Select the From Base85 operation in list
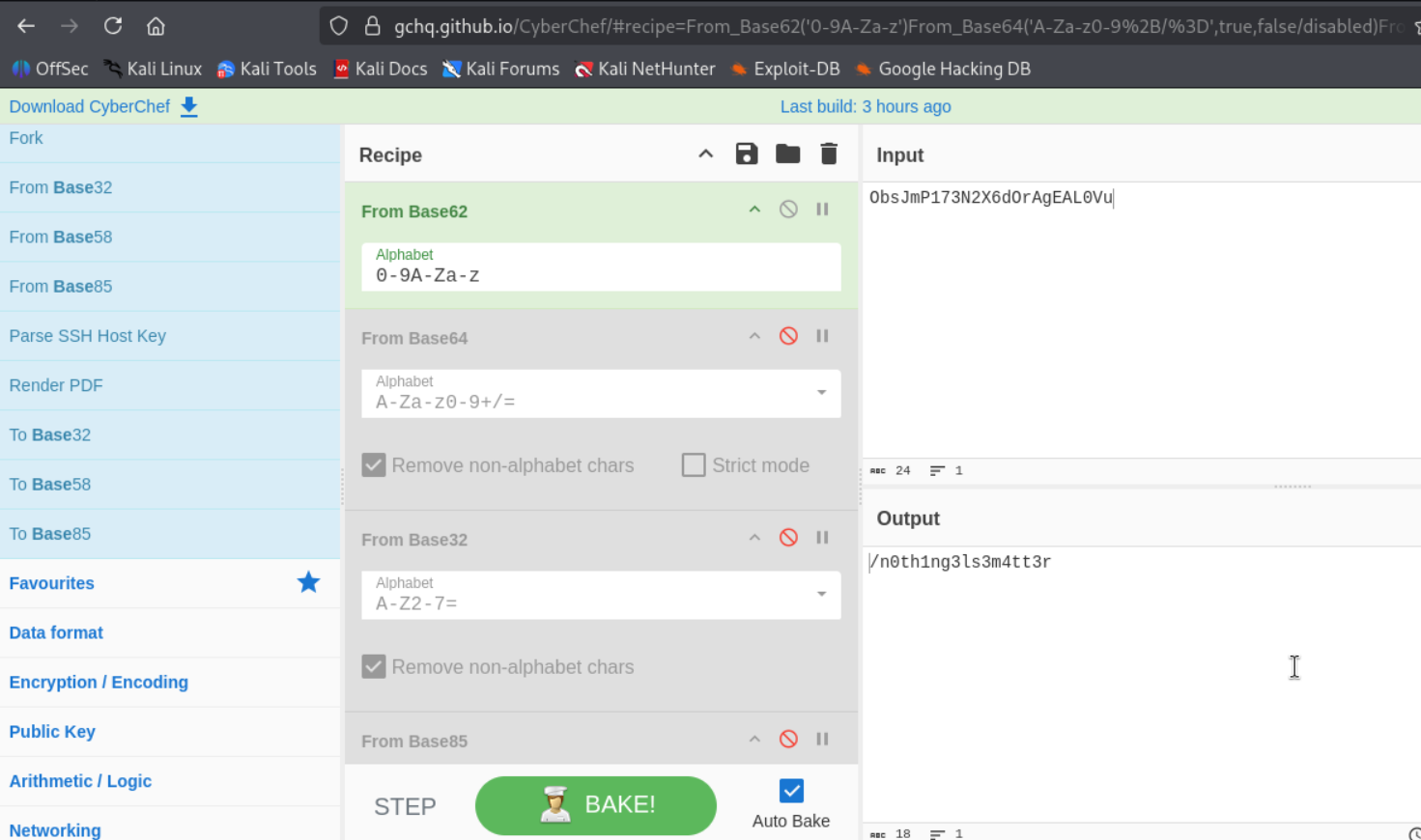 (170, 286)
